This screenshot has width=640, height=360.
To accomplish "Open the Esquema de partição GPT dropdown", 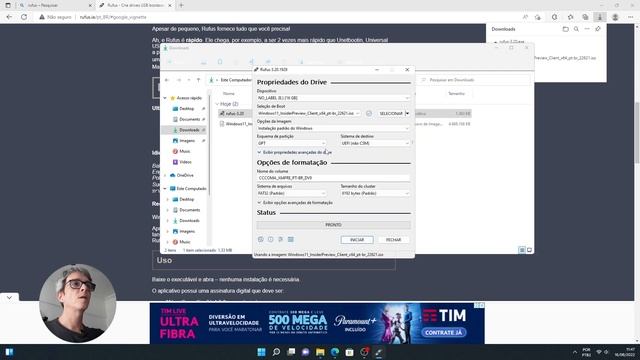I will point(291,143).
